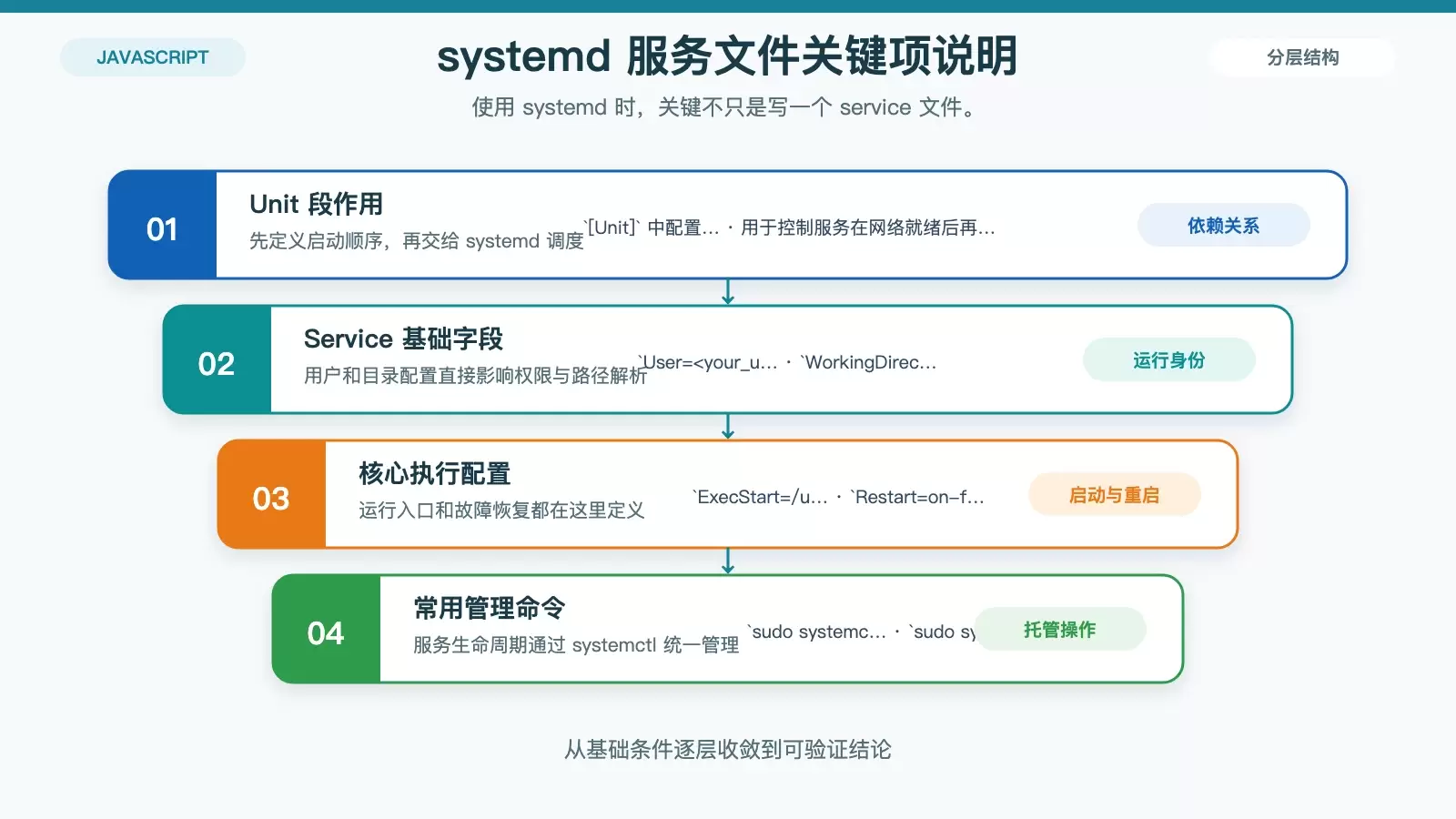Viewport: 1456px width, 819px height.
Task: Select the Unit 段作用 heading
Action: [316, 204]
